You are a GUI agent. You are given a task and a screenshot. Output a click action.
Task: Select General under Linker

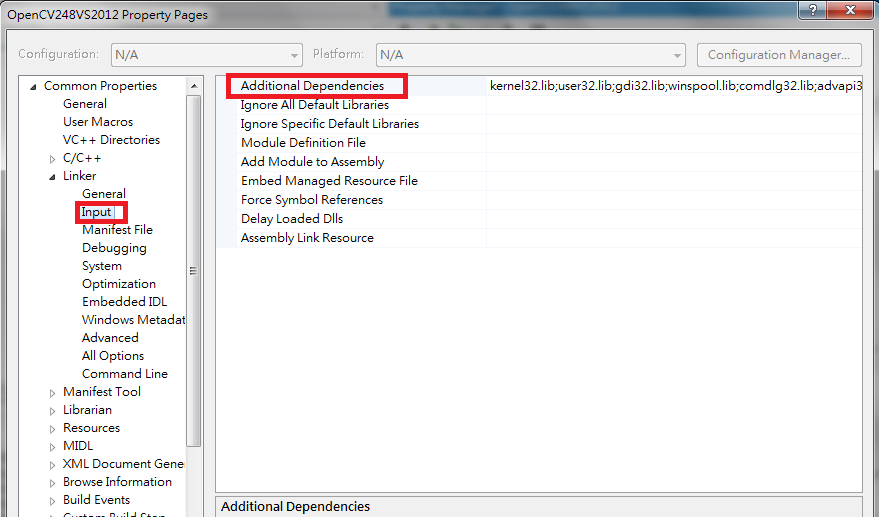[x=104, y=193]
